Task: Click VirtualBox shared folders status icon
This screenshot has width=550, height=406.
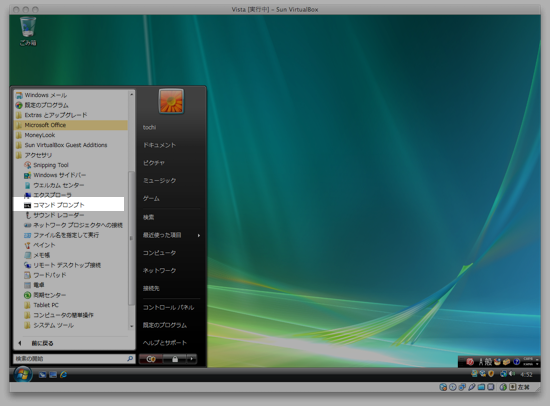Action: pos(481,387)
